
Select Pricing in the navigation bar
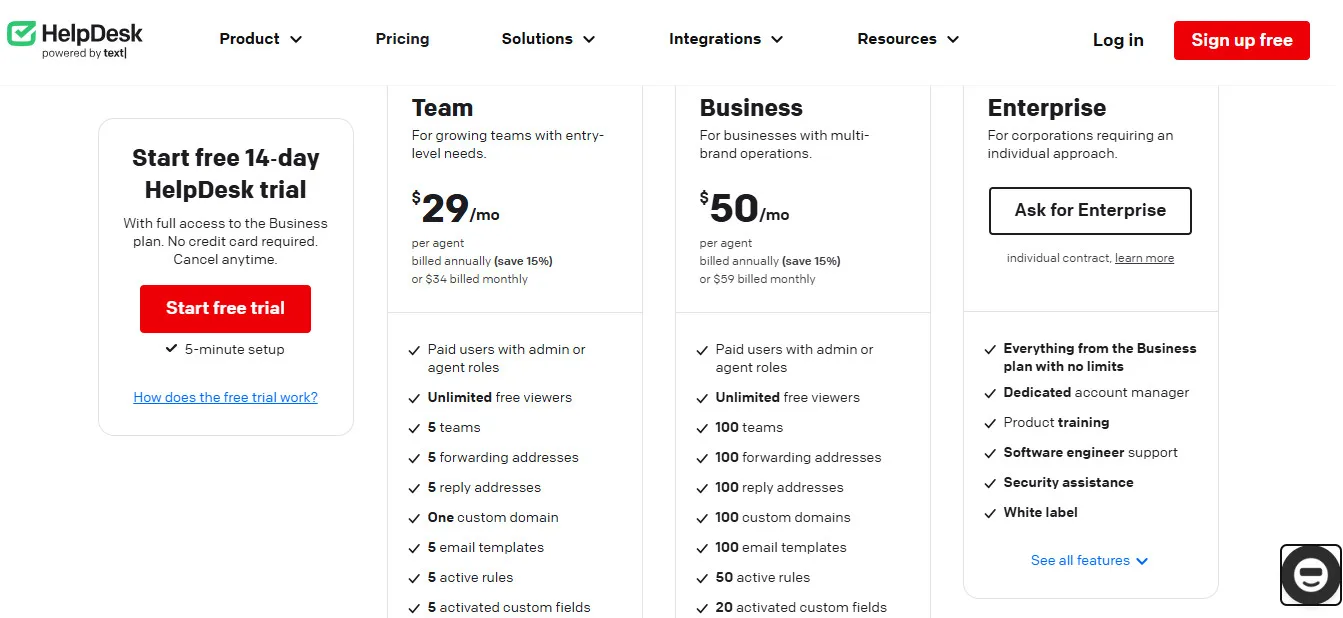402,39
